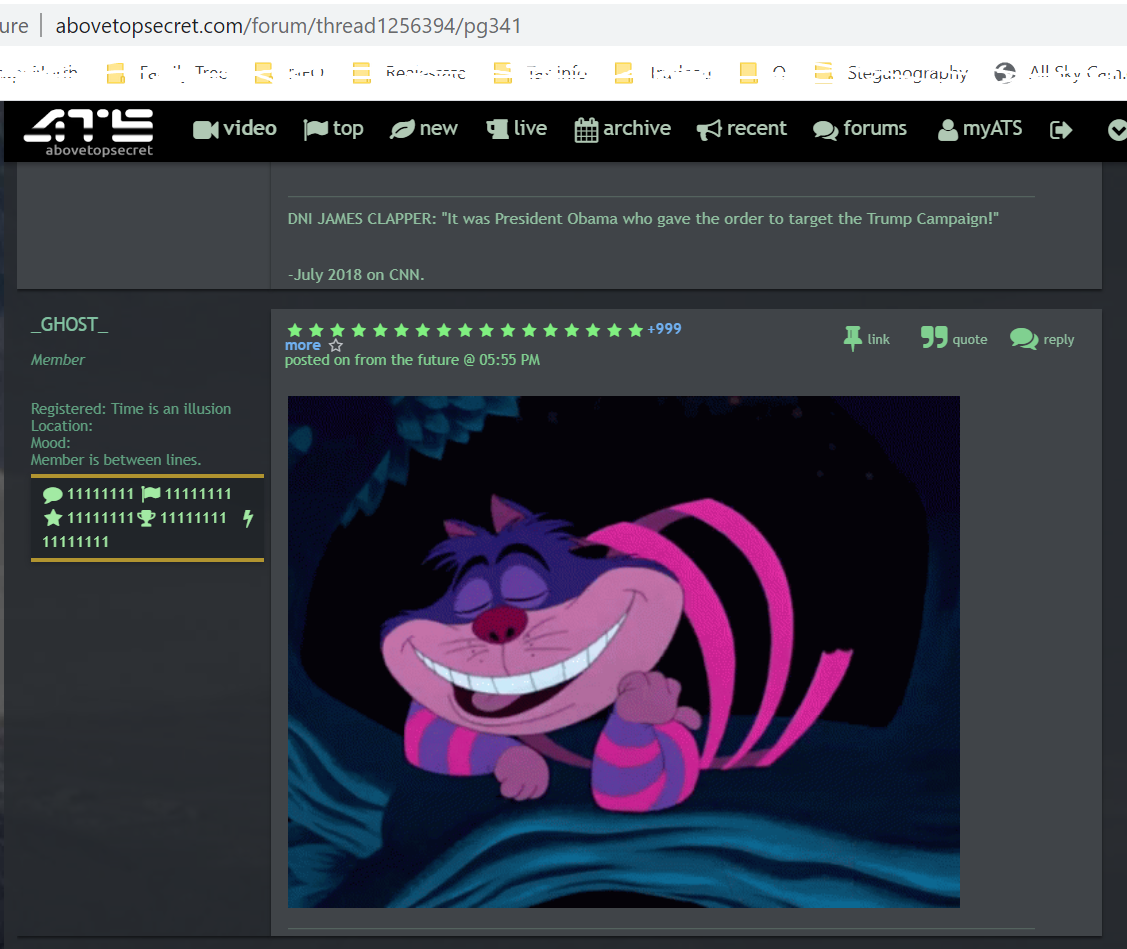The image size is (1127, 949).
Task: Quote _GHOST_'s post
Action: click(954, 338)
